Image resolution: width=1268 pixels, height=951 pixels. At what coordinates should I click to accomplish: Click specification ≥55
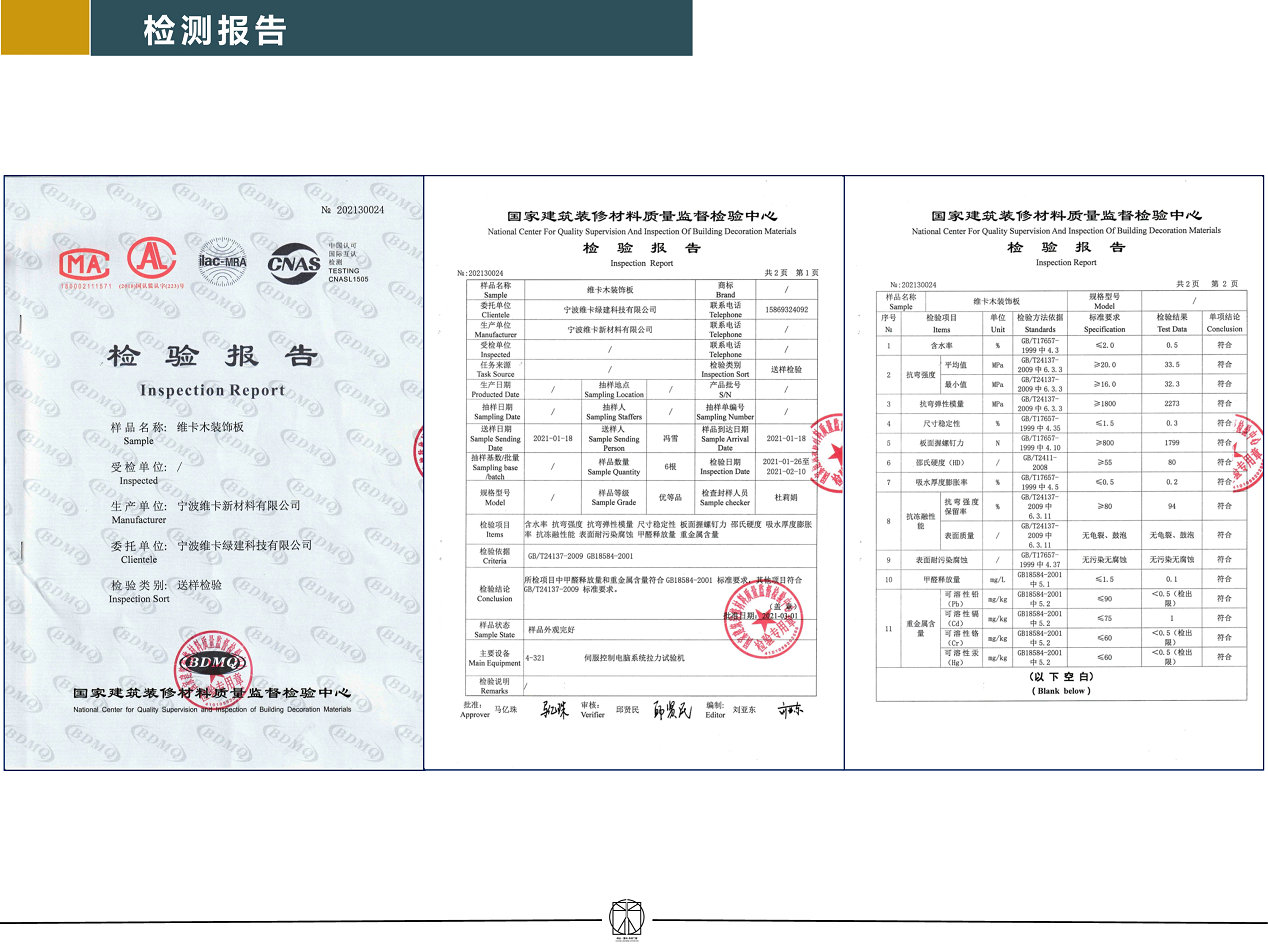pyautogui.click(x=1104, y=462)
